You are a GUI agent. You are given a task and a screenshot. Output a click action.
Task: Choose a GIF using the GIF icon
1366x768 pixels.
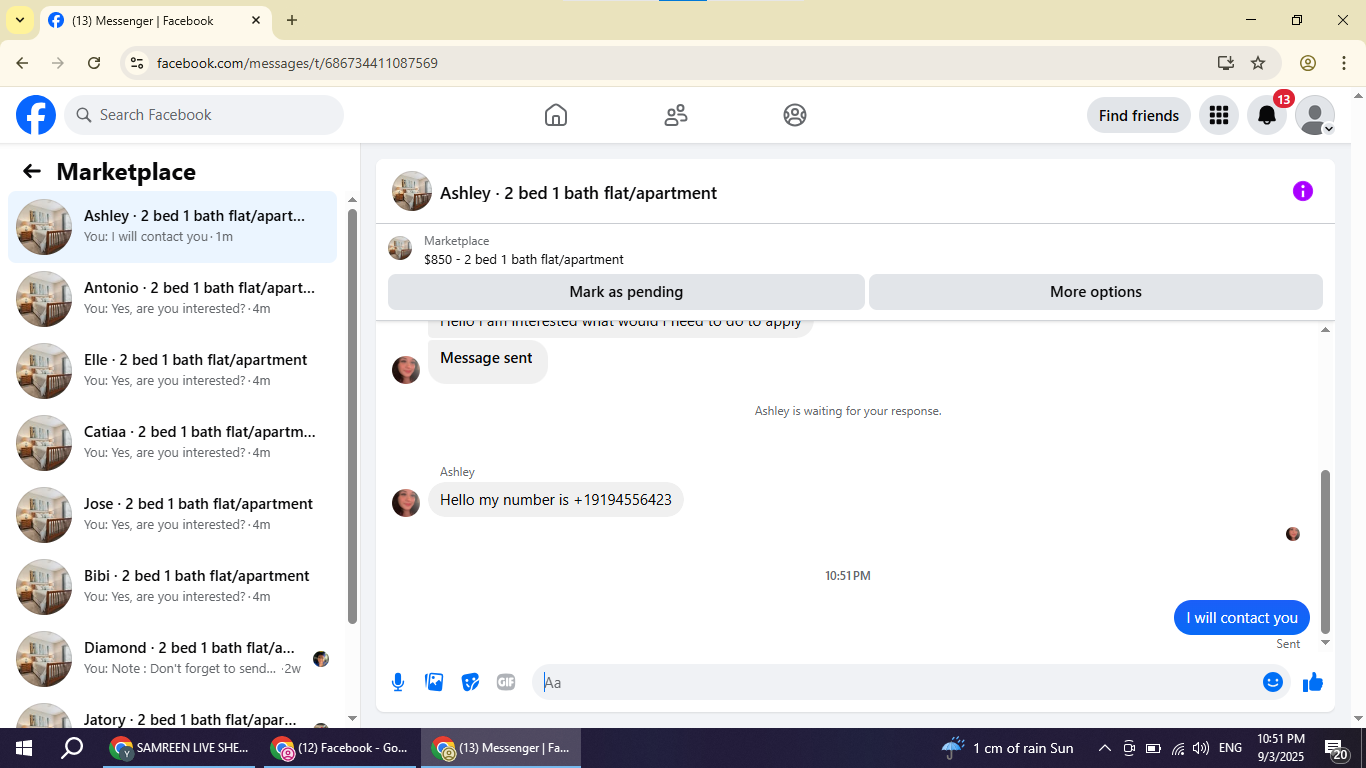click(506, 682)
